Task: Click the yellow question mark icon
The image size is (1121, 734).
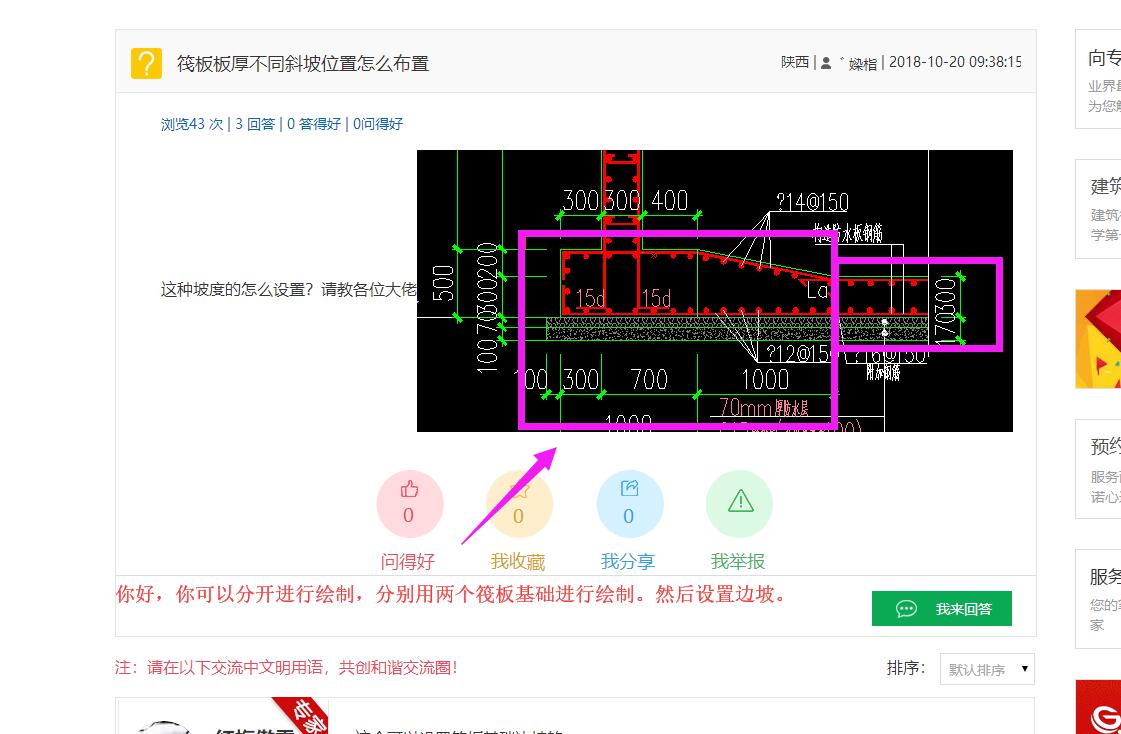Action: (146, 64)
